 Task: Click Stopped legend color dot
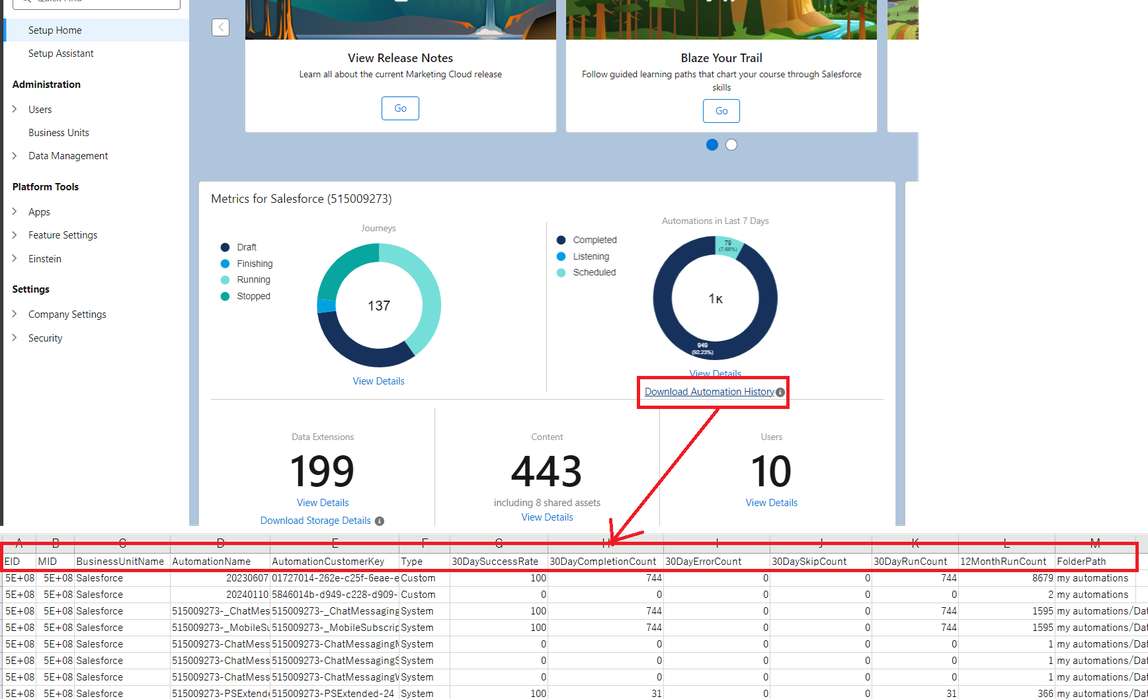(x=226, y=296)
